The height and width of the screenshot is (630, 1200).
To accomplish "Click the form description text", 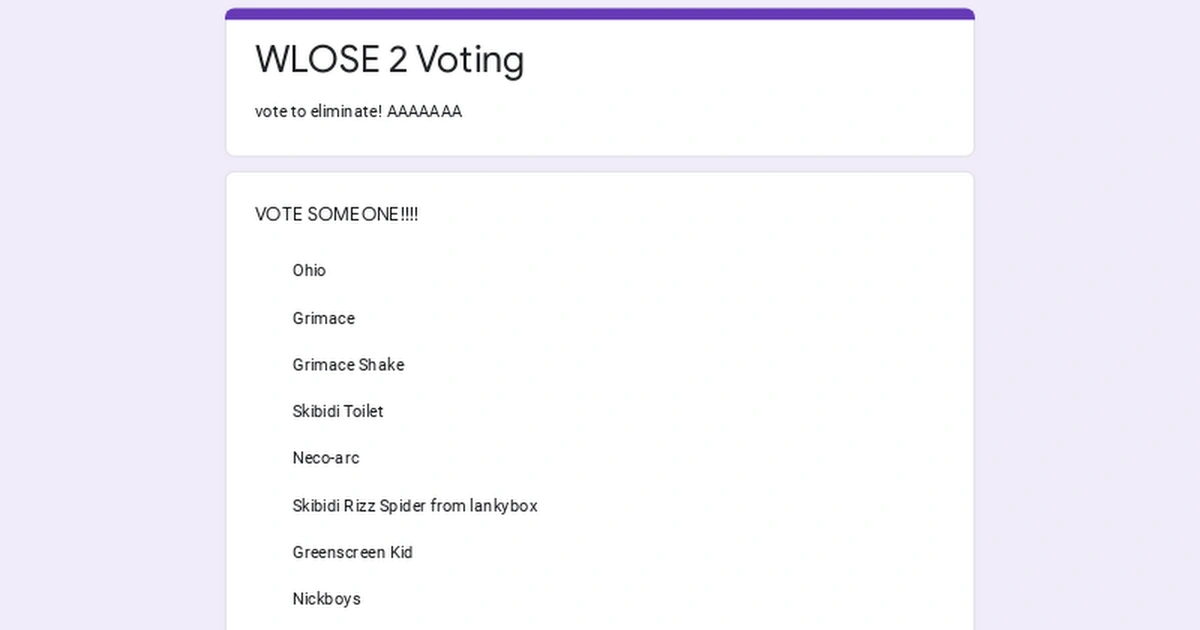I will pos(357,111).
